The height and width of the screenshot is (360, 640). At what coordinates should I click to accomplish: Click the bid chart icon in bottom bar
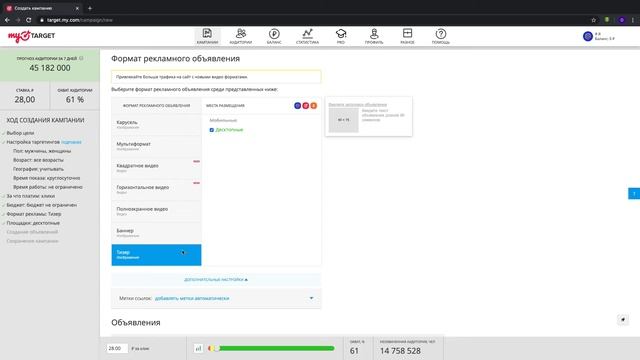pos(198,348)
